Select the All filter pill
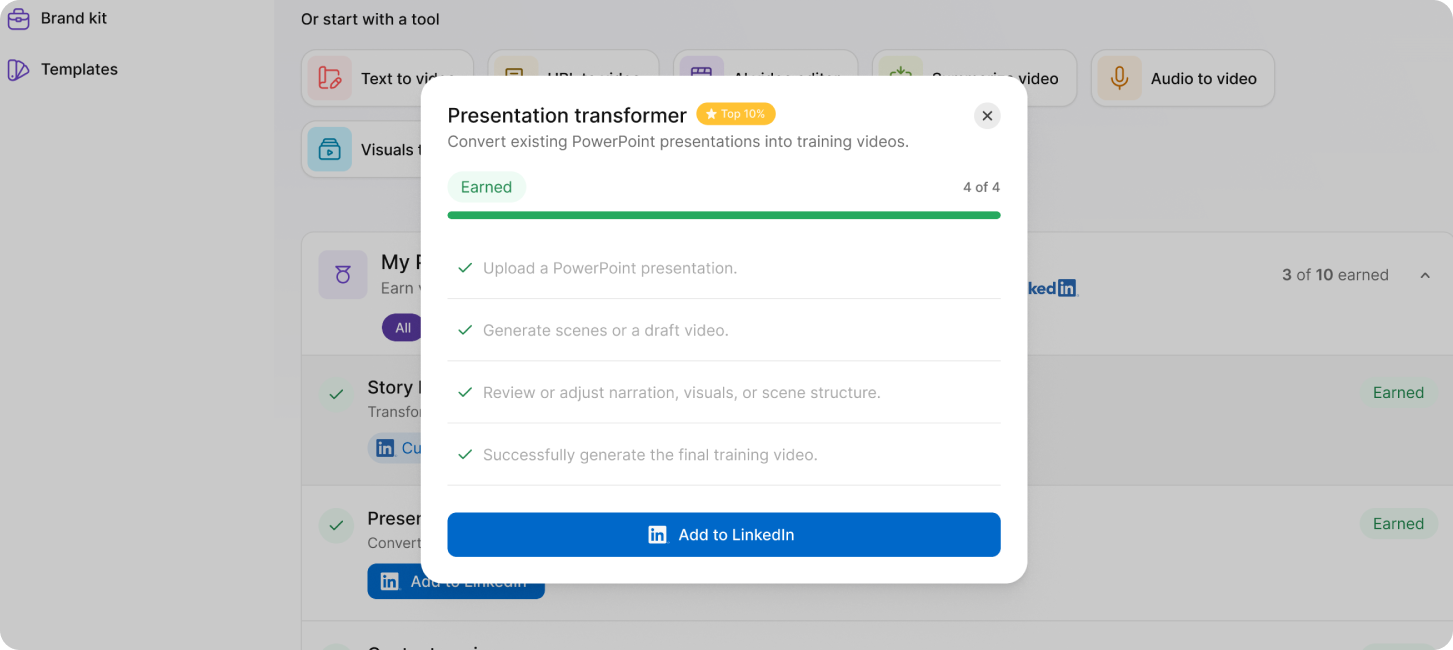 click(403, 327)
